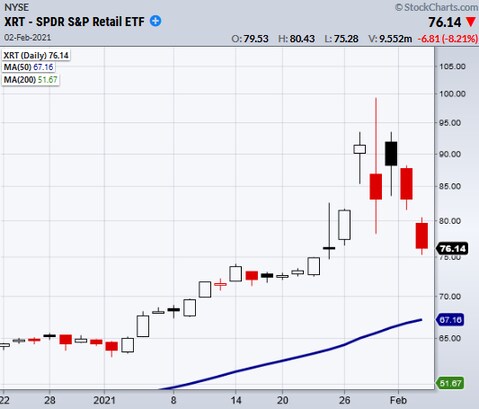Click the 105.00 price axis label
Screen dimensions: 479x409
[x=452, y=66]
